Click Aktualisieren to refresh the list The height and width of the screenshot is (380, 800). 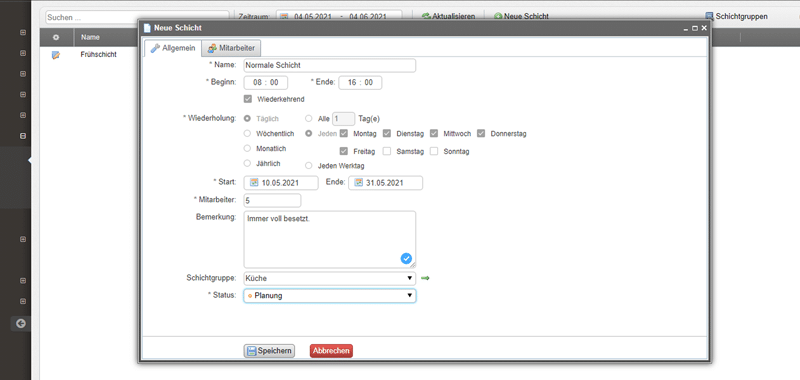pyautogui.click(x=448, y=16)
